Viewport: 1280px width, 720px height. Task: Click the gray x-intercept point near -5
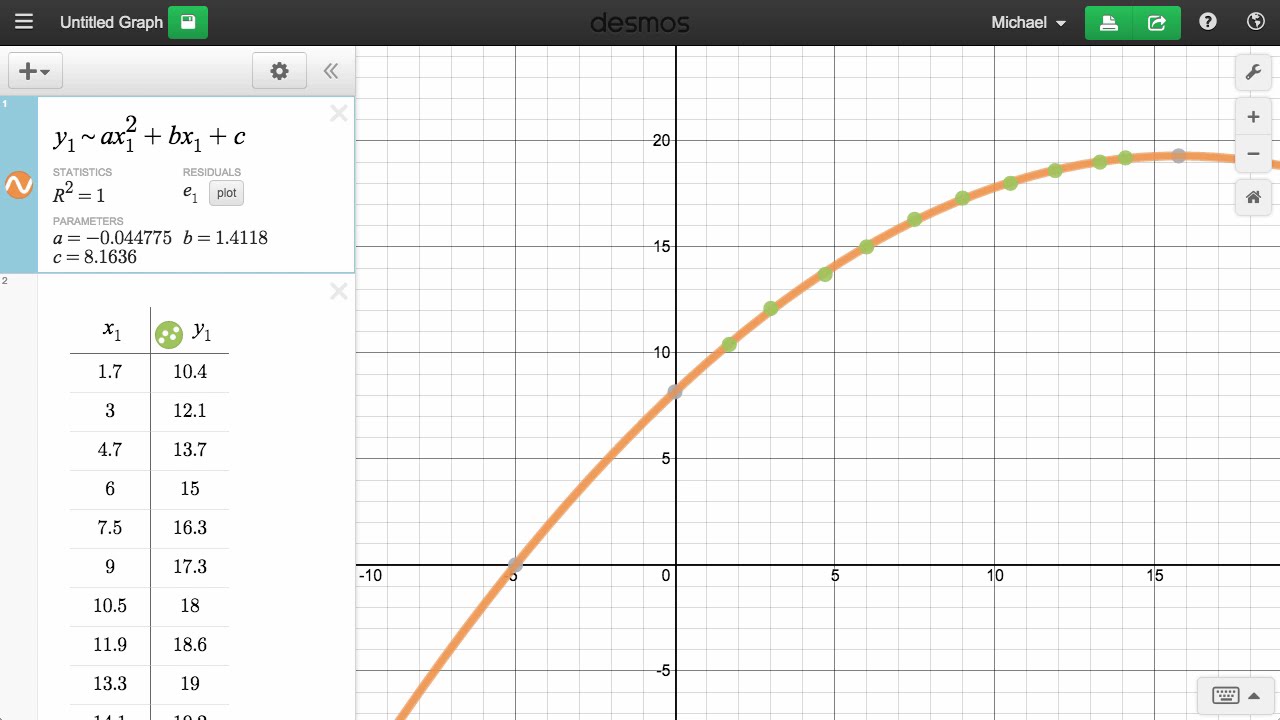click(x=515, y=565)
